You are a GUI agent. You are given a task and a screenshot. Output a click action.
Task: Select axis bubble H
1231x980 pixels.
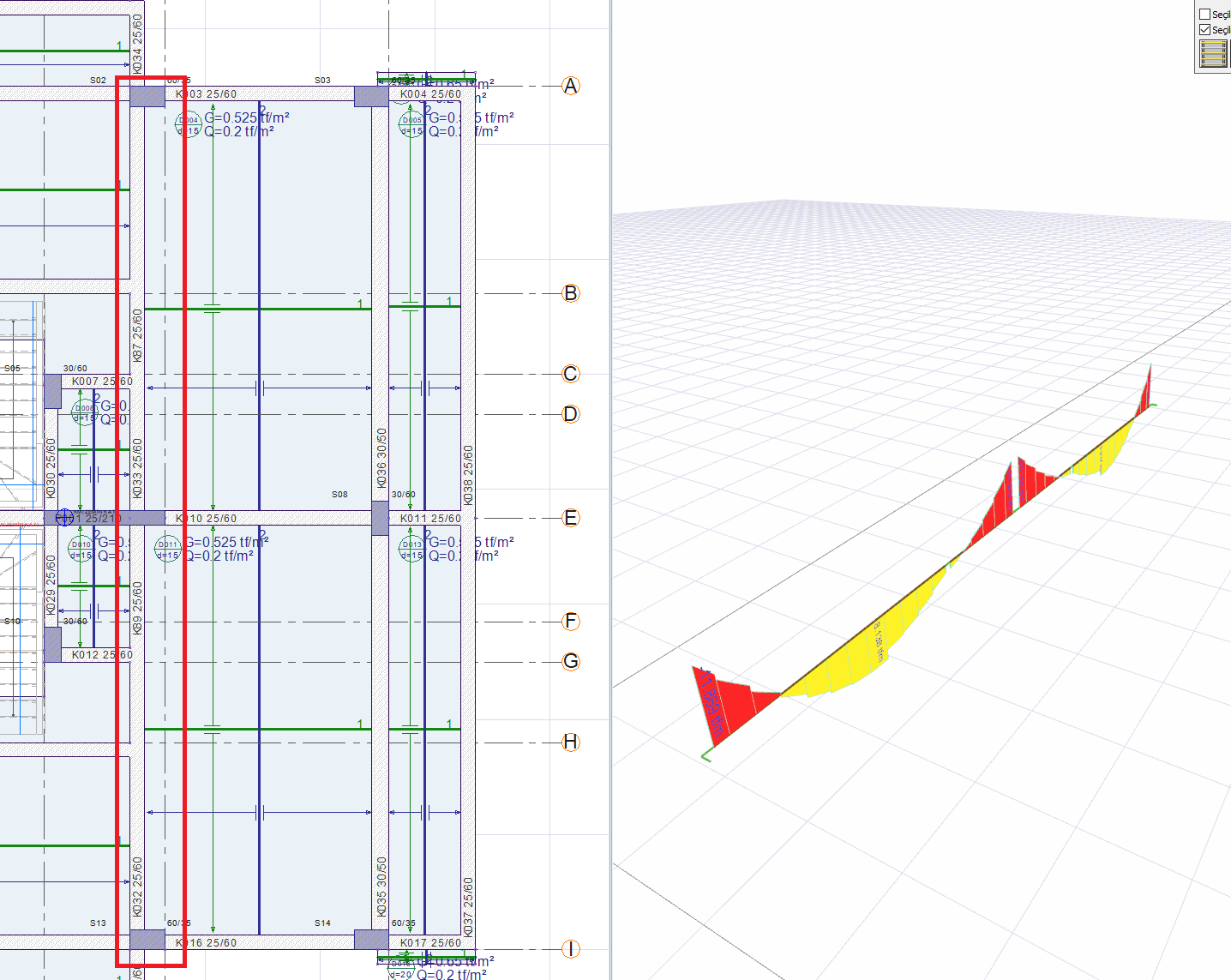pos(571,743)
